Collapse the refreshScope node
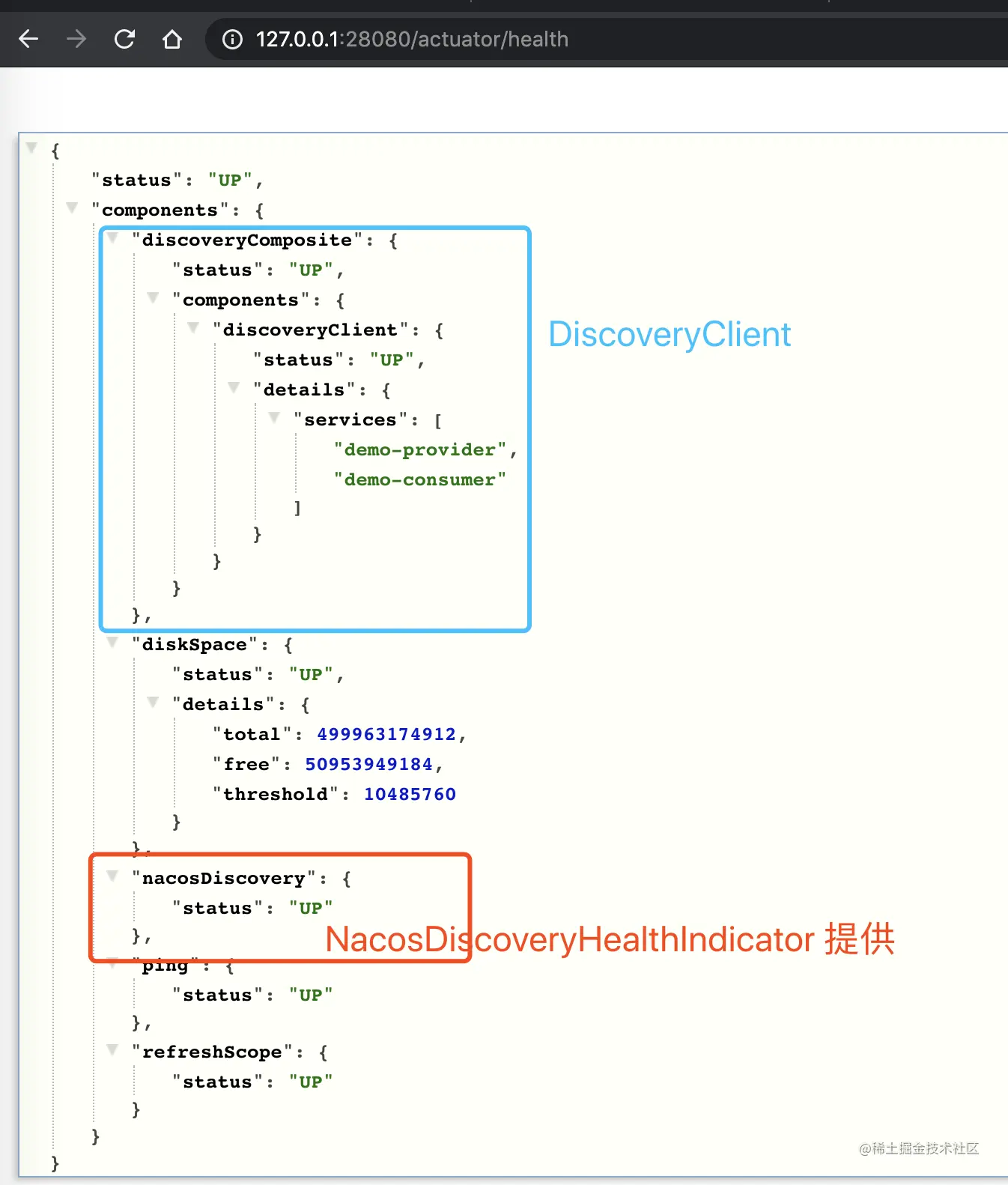This screenshot has width=1008, height=1185. click(112, 1049)
